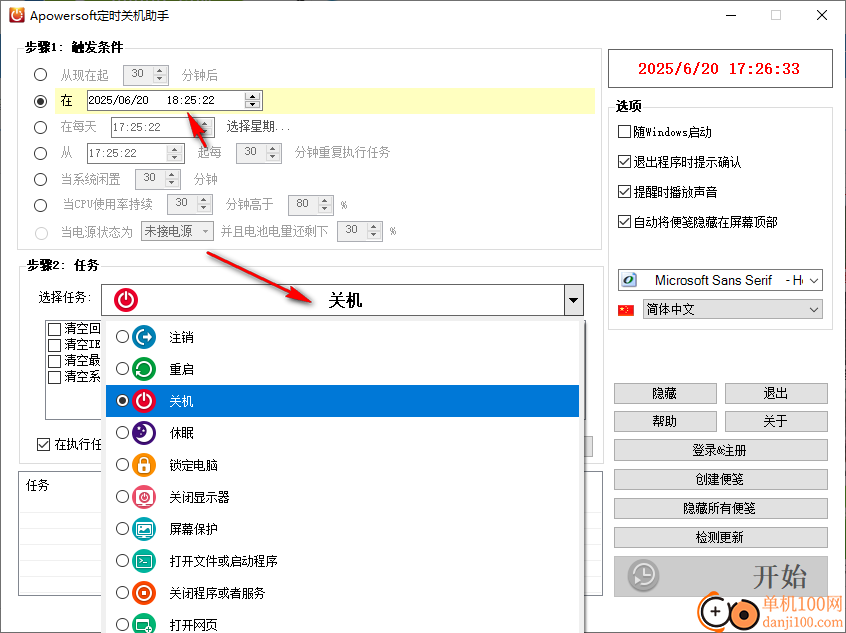The height and width of the screenshot is (633, 846).
Task: Select the 当CPU使用率持续 radio button
Action: click(x=40, y=205)
